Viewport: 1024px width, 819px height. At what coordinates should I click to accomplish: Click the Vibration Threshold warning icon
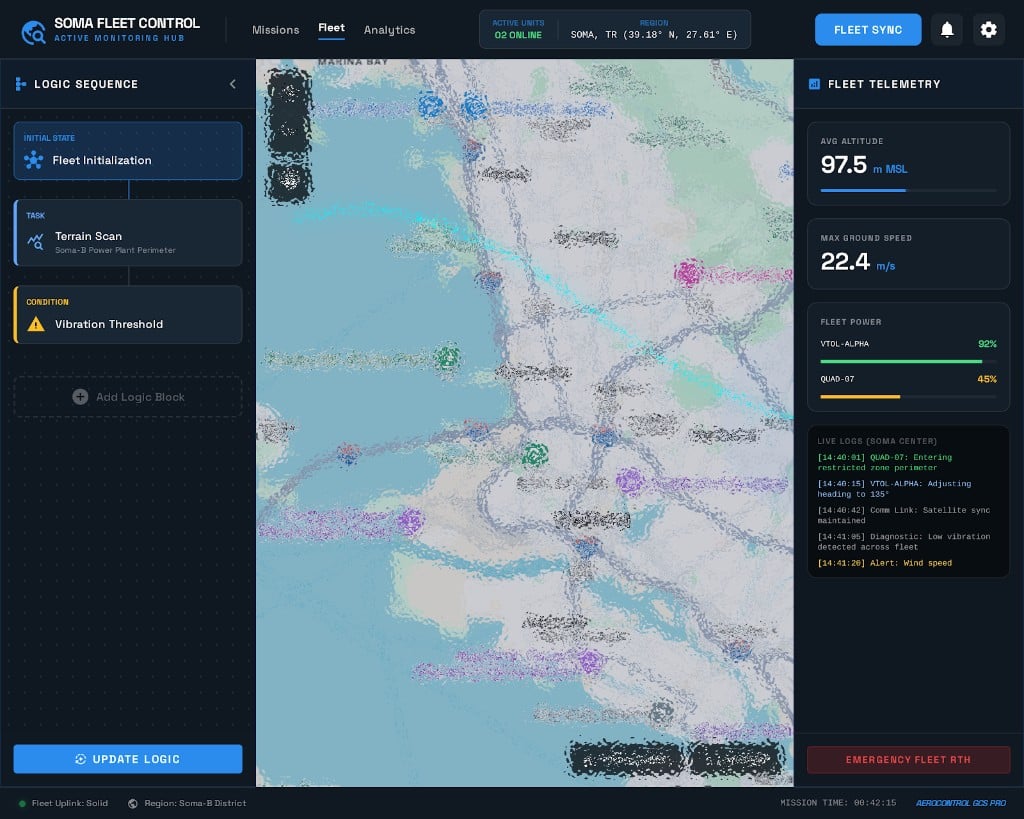click(35, 324)
